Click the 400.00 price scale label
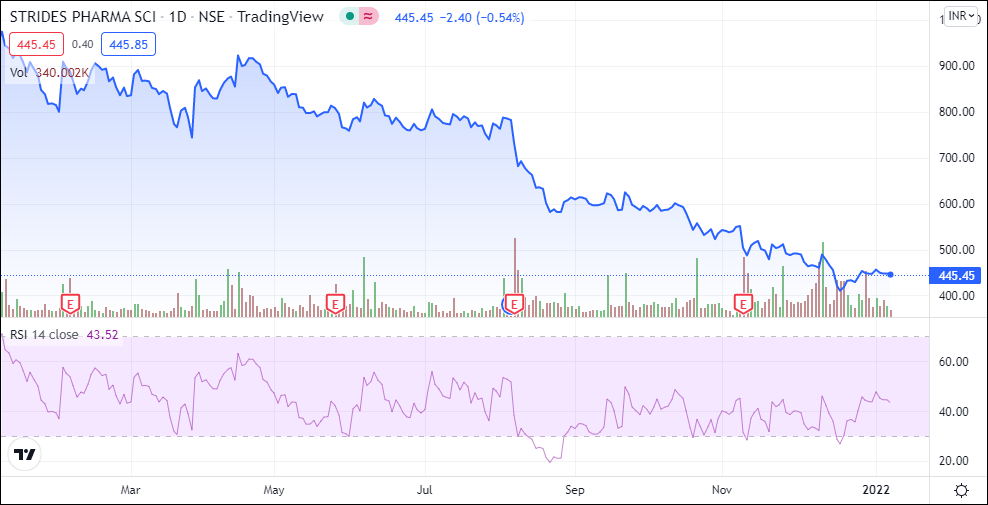 click(x=956, y=296)
